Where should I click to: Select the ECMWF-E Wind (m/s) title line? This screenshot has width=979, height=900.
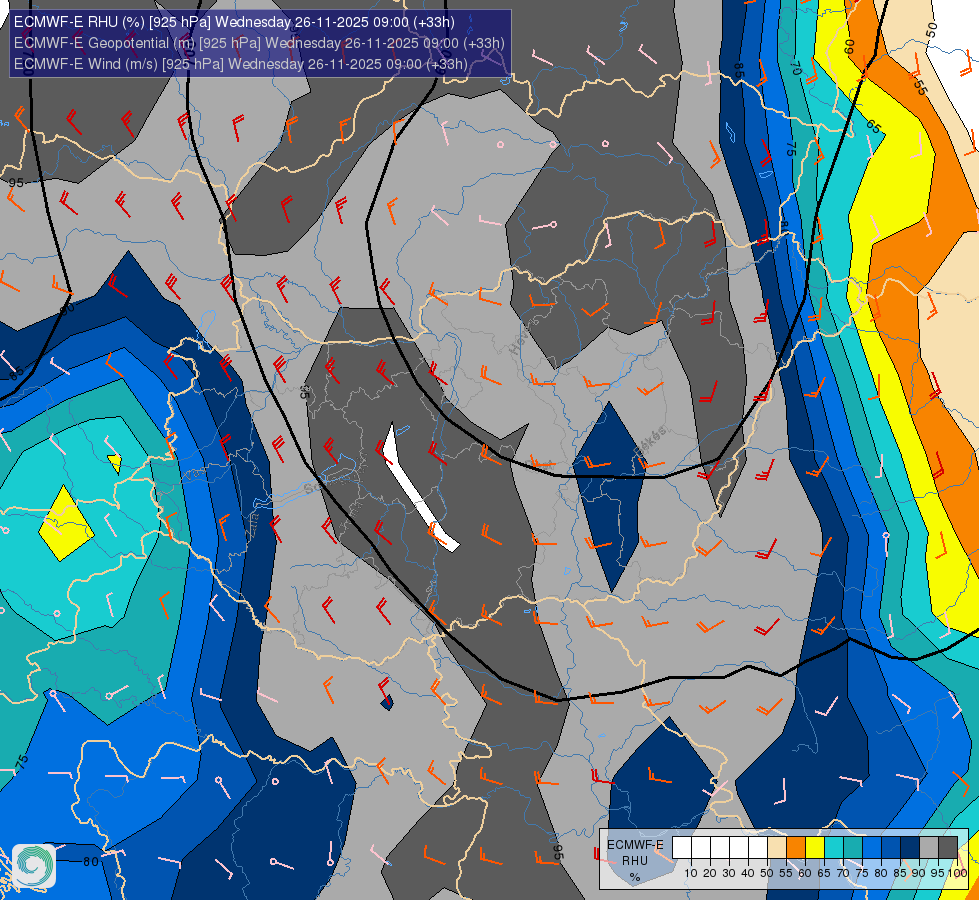240,64
